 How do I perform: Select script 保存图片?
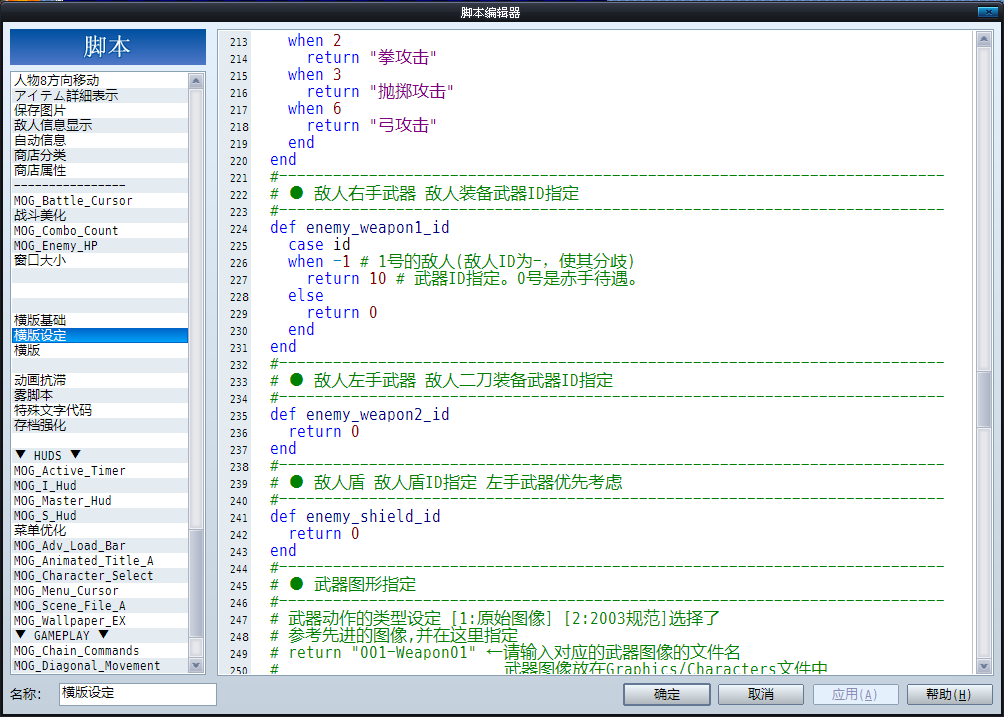click(x=100, y=110)
